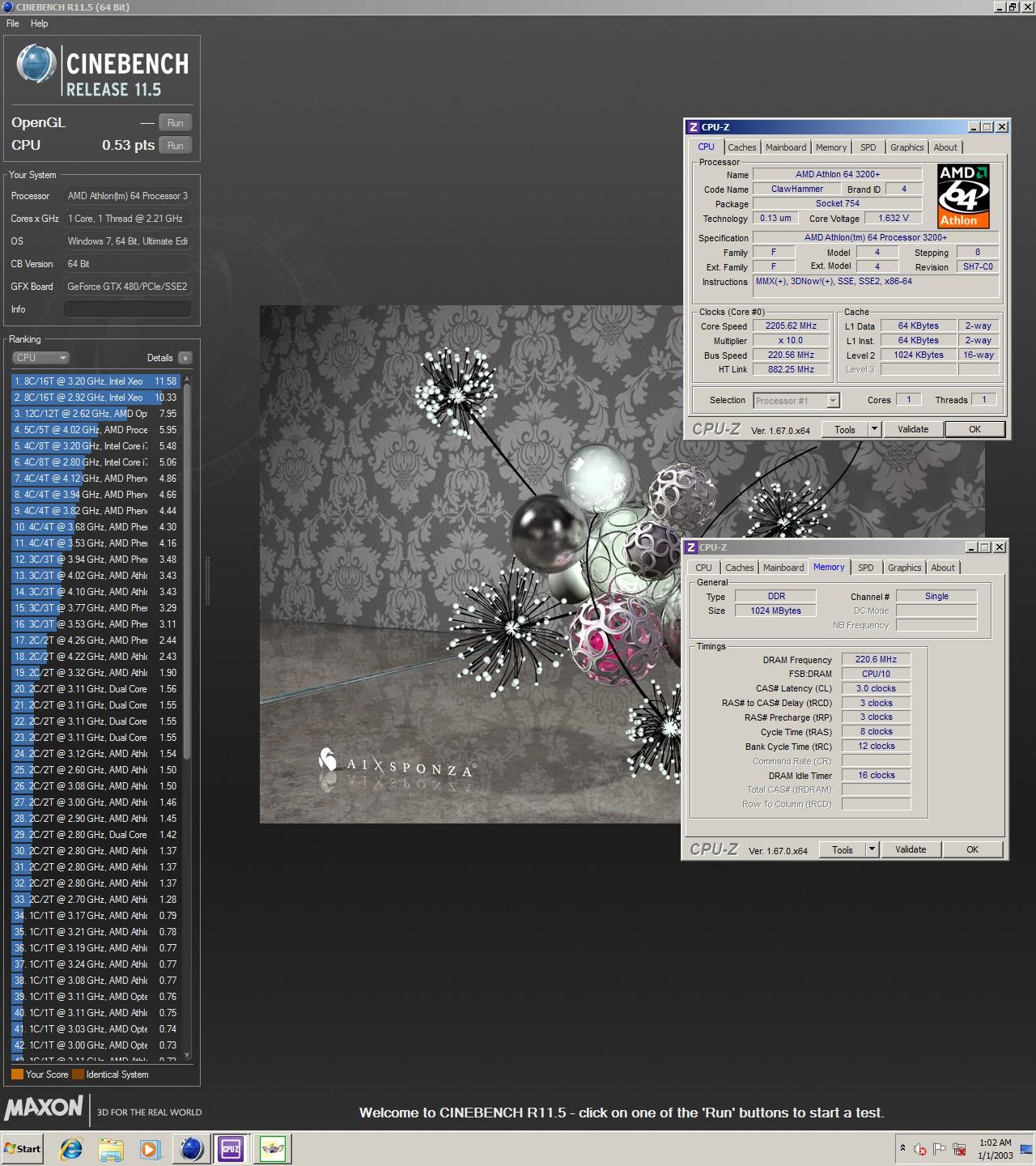The image size is (1036, 1166).
Task: Open Graphics tab in lower CPU-Z window
Action: pyautogui.click(x=904, y=568)
